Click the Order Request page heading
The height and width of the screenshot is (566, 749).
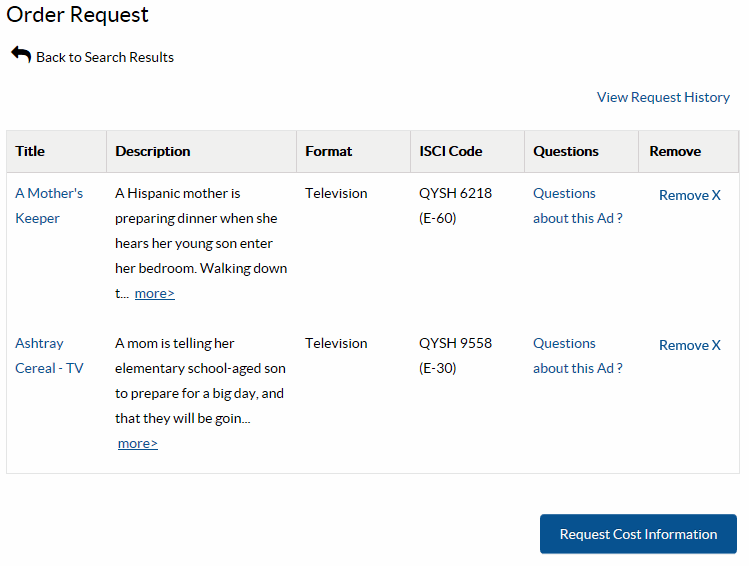[x=78, y=15]
